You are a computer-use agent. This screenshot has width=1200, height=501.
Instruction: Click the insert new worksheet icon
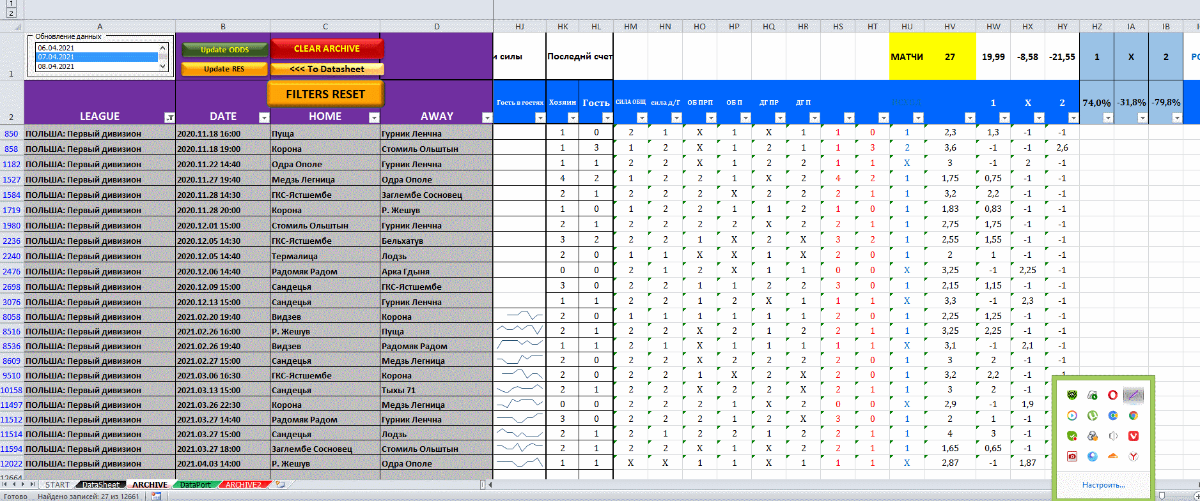tap(280, 485)
